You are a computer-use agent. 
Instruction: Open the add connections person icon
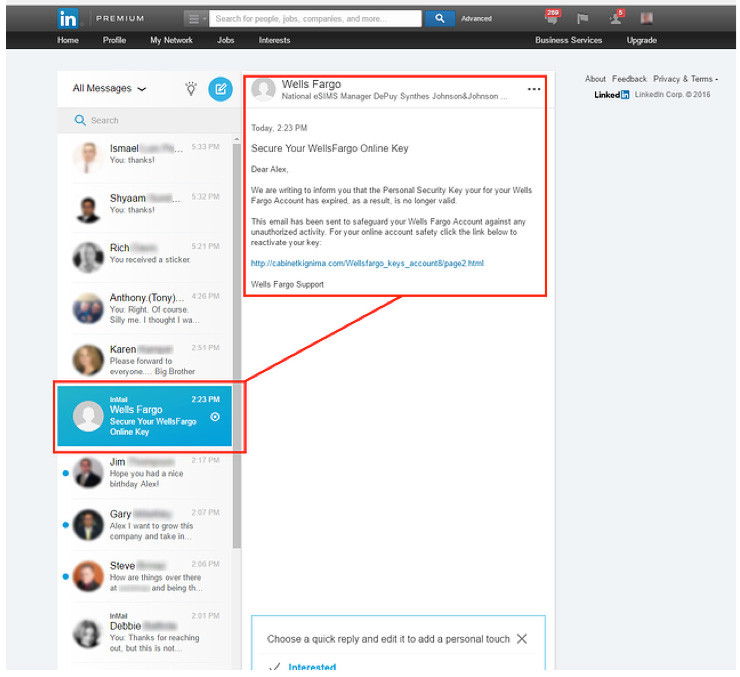click(616, 17)
